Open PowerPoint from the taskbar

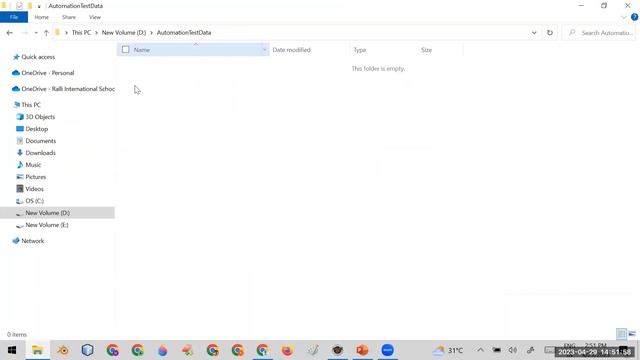pos(362,350)
